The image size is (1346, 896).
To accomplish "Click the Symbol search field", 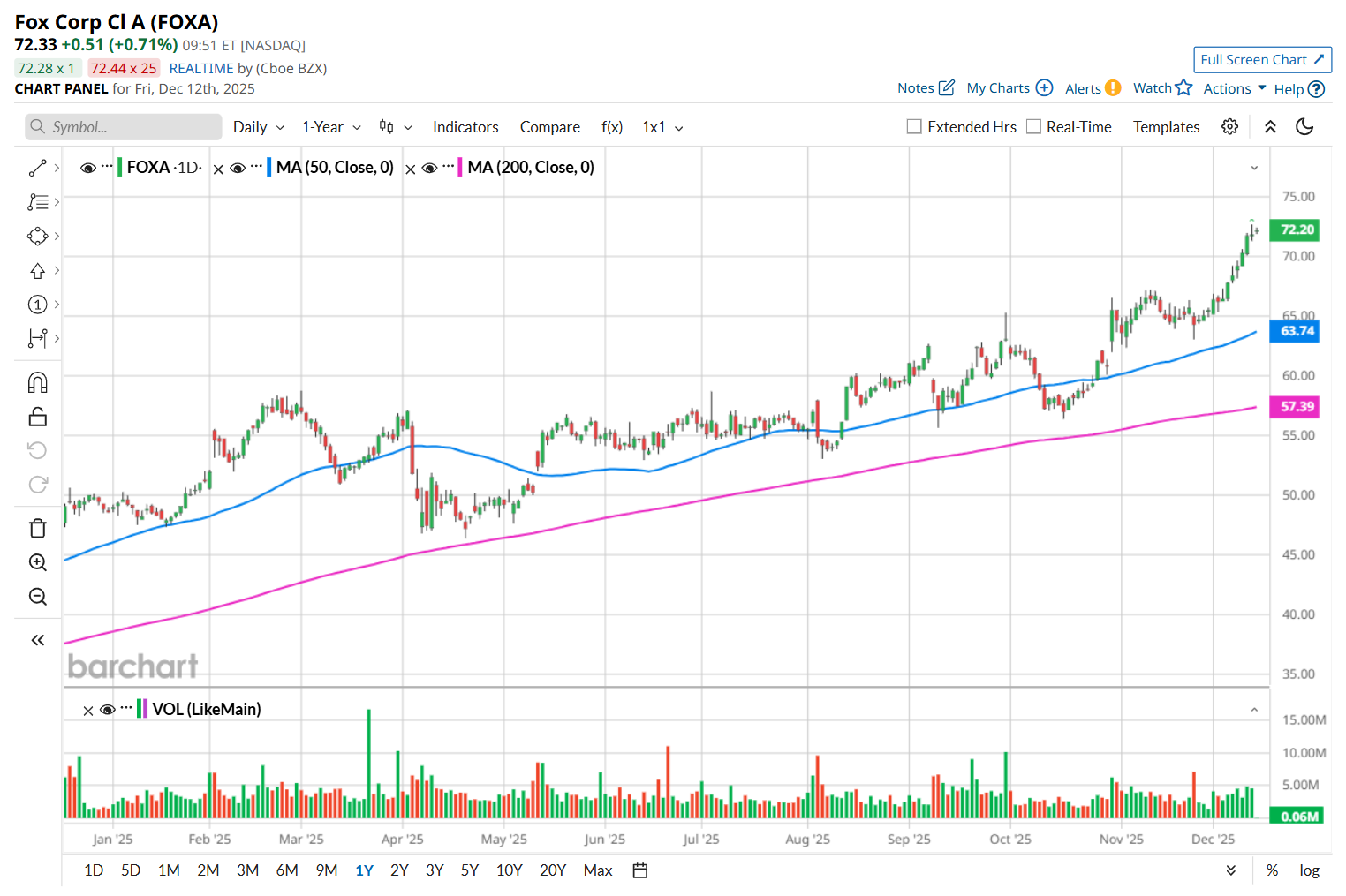I will coord(124,127).
